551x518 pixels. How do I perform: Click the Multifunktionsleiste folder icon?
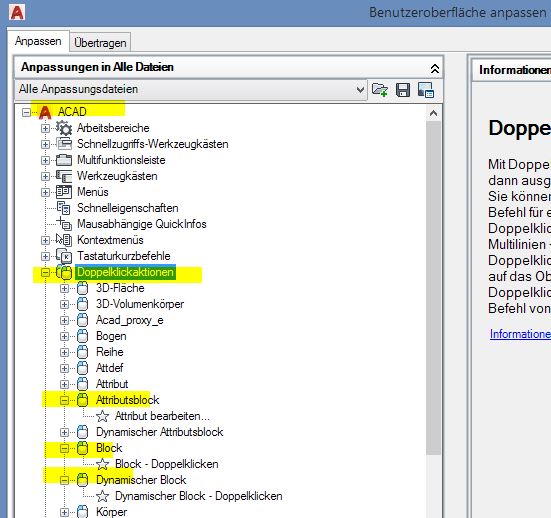click(x=64, y=160)
